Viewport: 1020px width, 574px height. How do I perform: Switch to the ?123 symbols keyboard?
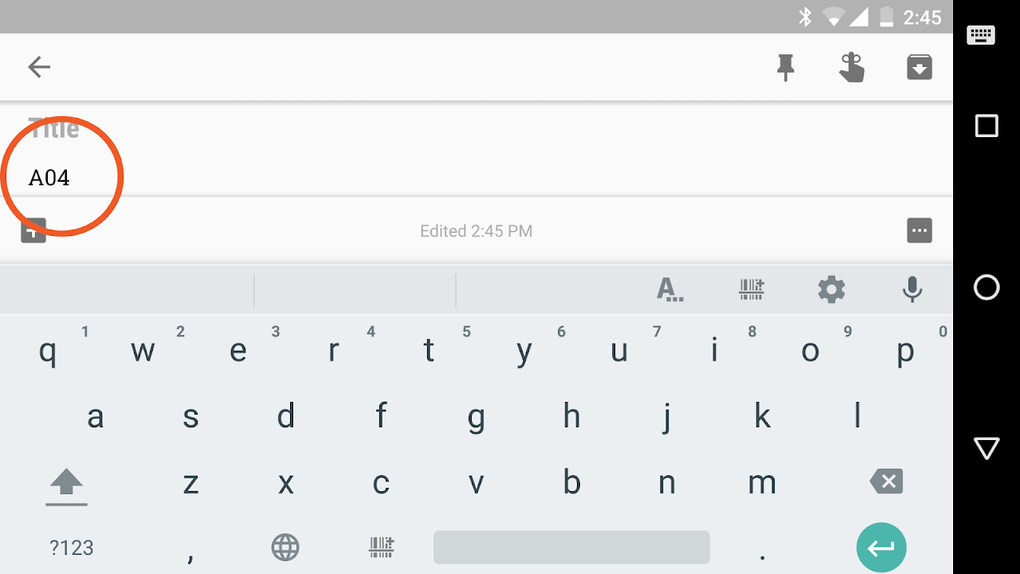72,548
